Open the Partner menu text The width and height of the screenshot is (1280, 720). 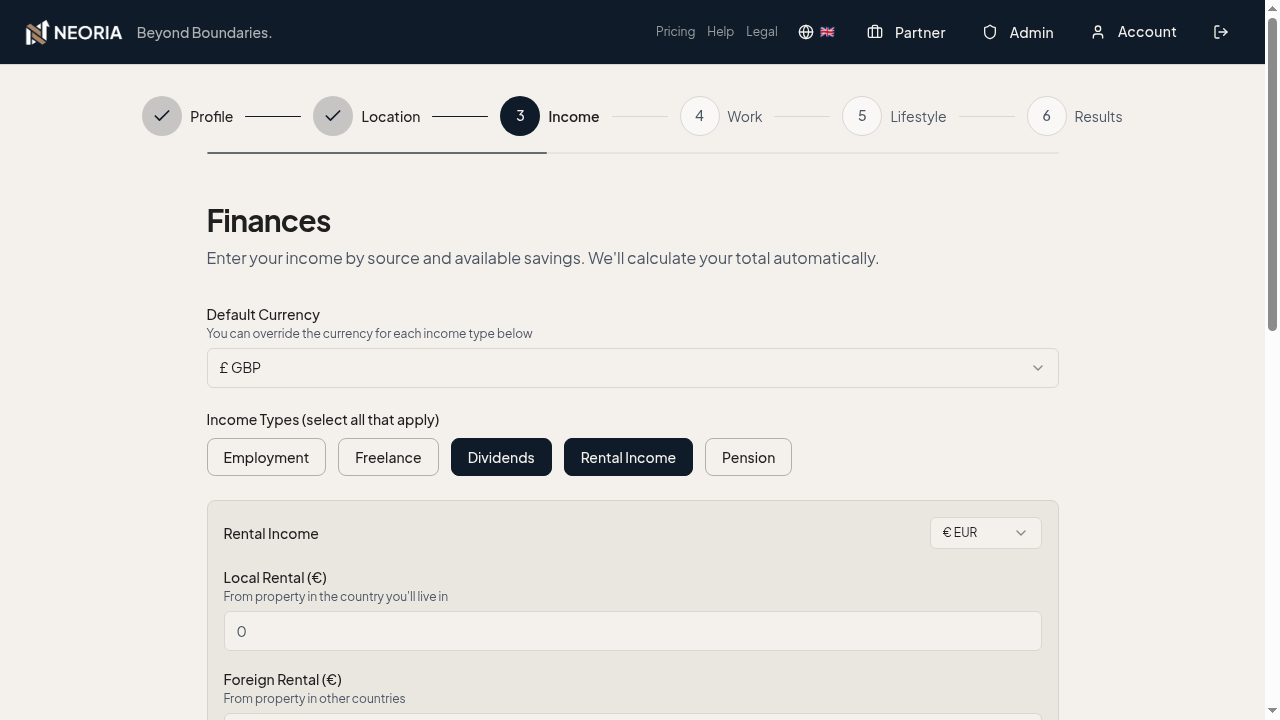pyautogui.click(x=920, y=33)
